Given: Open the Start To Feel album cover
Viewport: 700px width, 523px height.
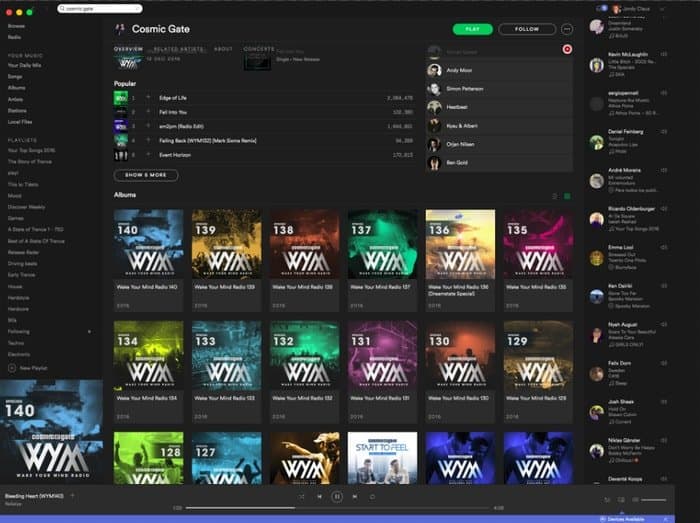Looking at the screenshot, I should coord(383,458).
